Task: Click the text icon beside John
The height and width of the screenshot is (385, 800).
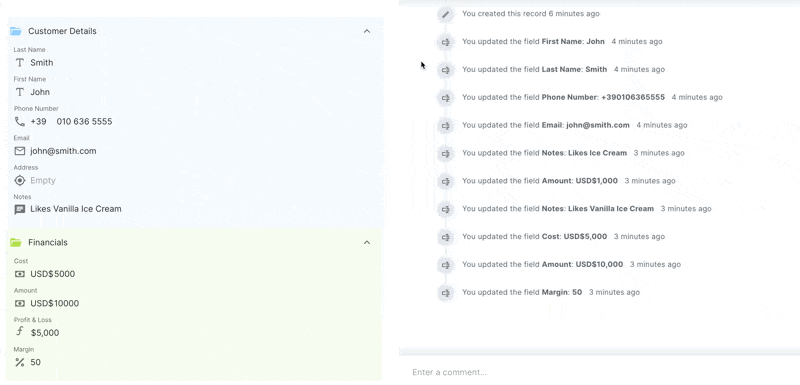Action: [19, 92]
